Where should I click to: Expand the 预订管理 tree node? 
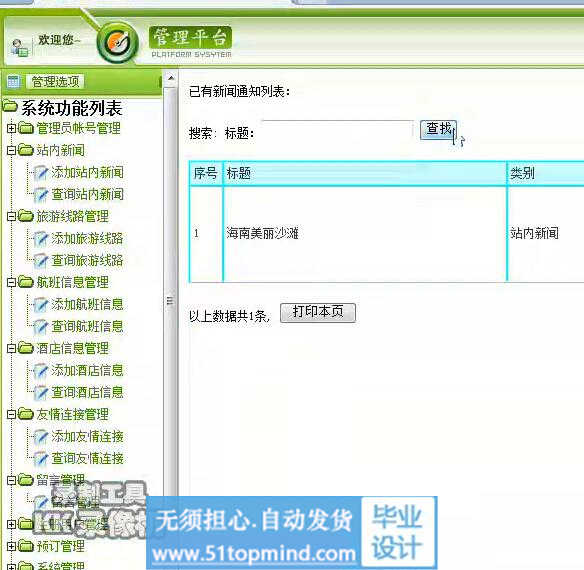11,546
